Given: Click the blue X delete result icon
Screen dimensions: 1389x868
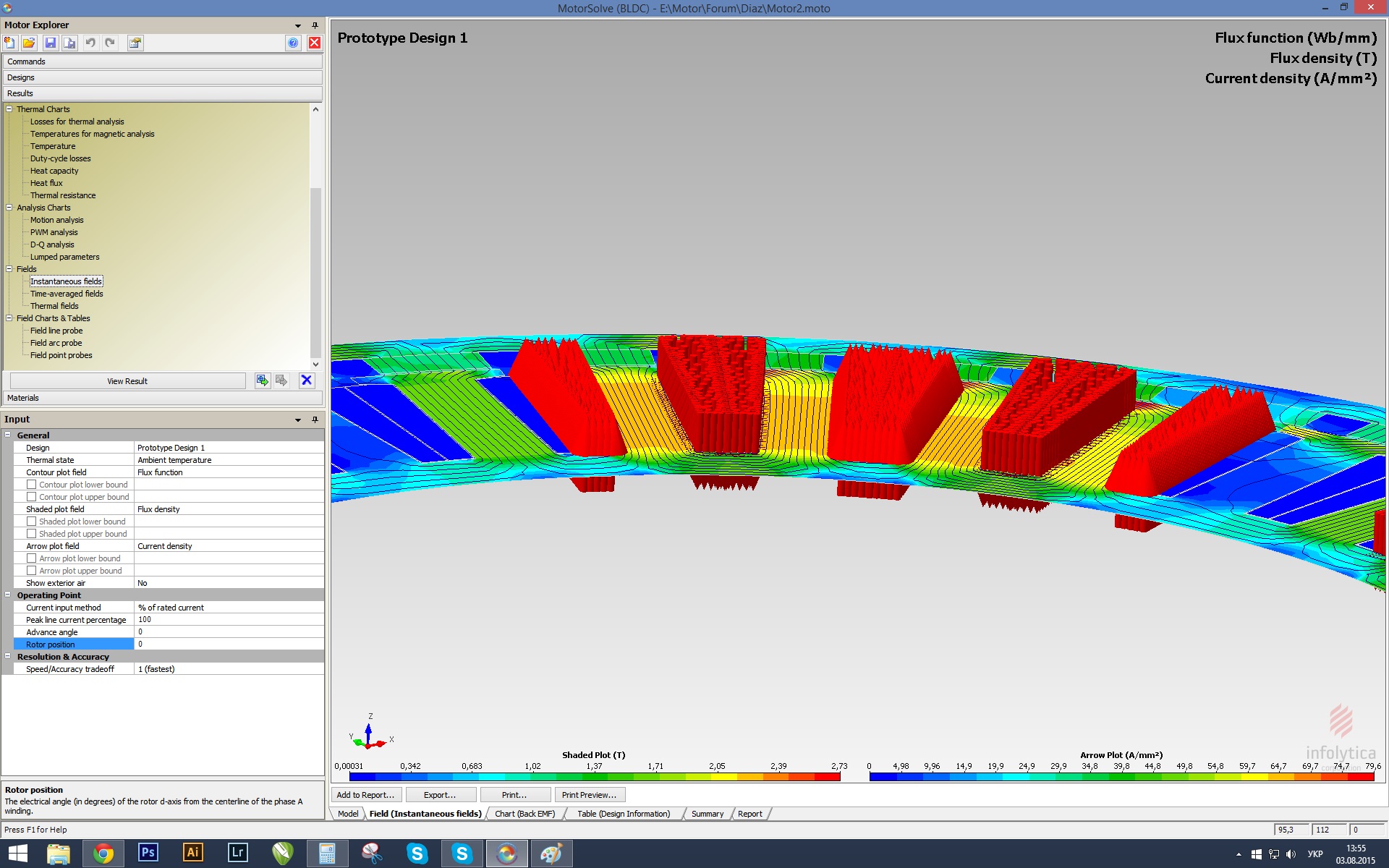Looking at the screenshot, I should pos(307,380).
